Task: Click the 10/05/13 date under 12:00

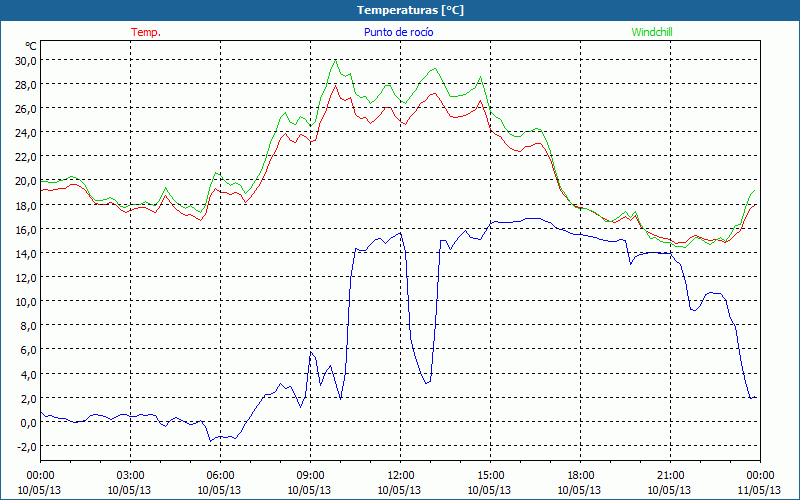Action: pos(399,490)
